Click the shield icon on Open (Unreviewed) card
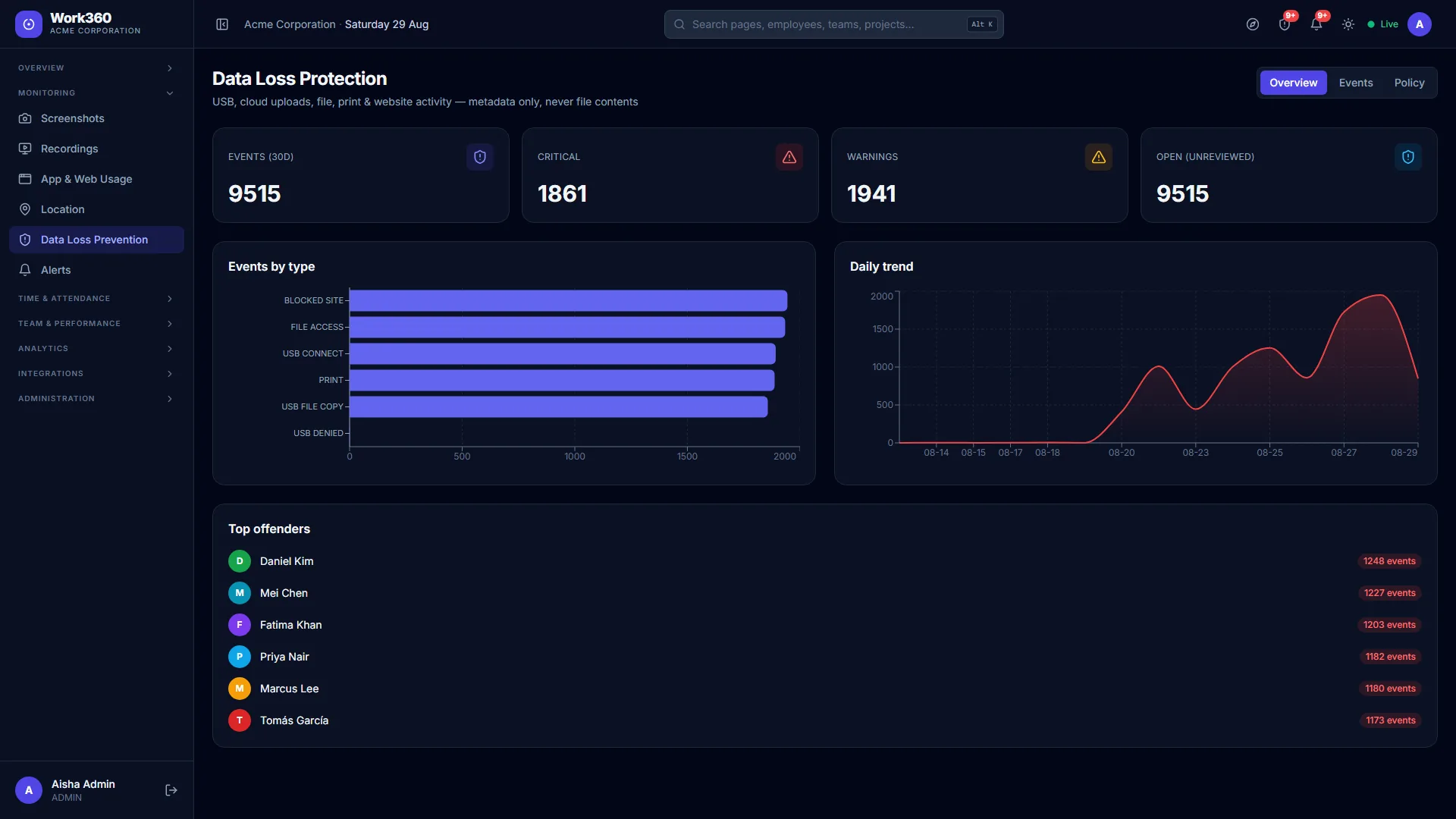This screenshot has width=1456, height=819. click(x=1408, y=157)
